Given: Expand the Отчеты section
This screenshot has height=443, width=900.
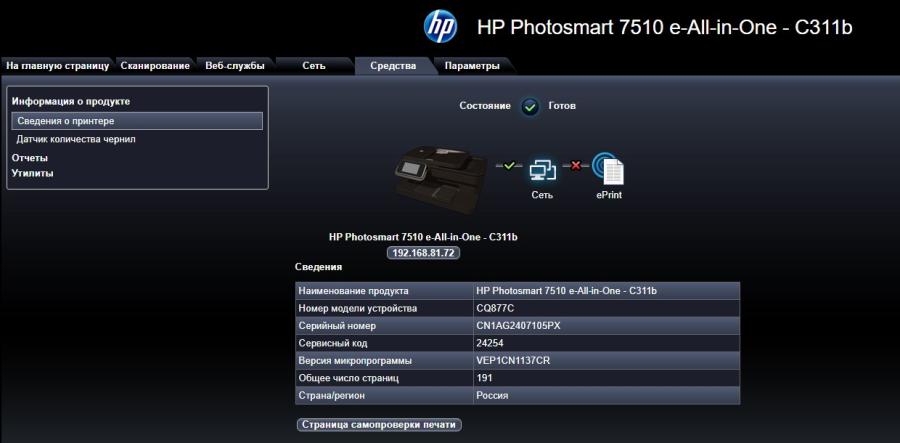Looking at the screenshot, I should click(30, 158).
